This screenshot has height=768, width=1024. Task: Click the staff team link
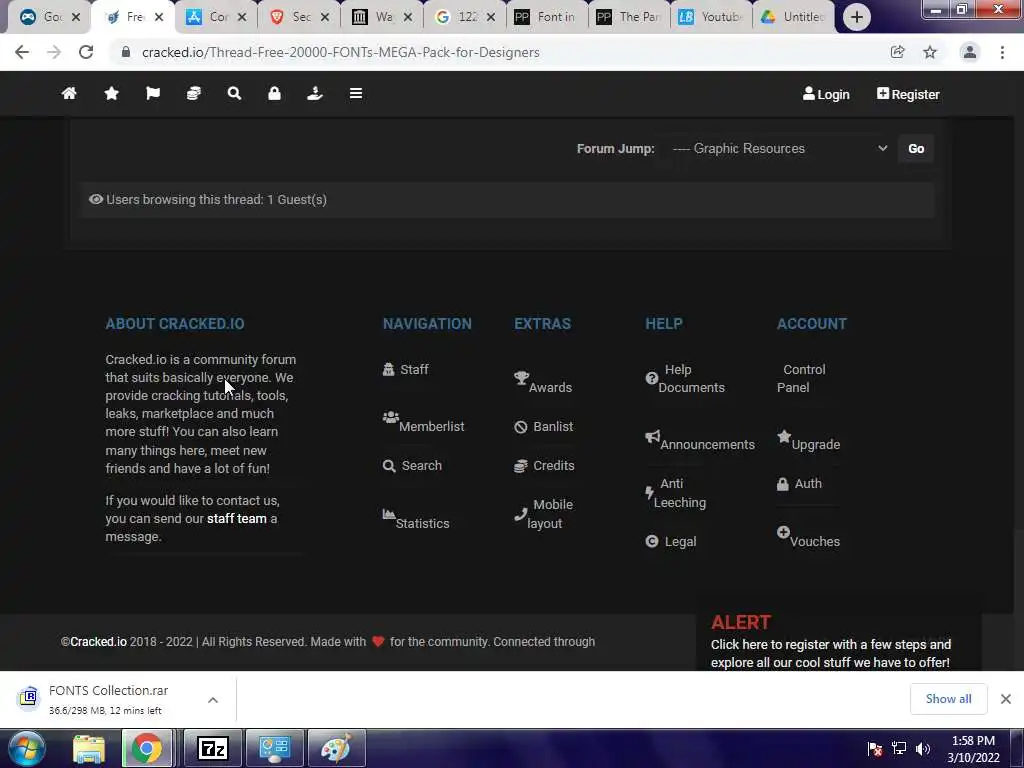[x=236, y=519]
